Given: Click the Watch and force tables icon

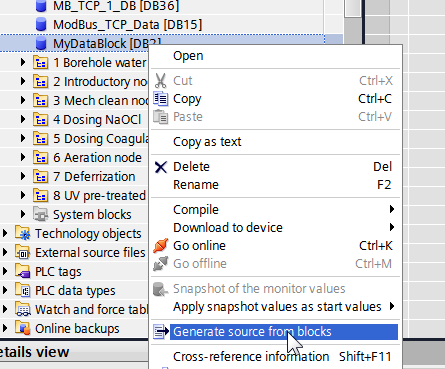Looking at the screenshot, I should pyautogui.click(x=23, y=309).
